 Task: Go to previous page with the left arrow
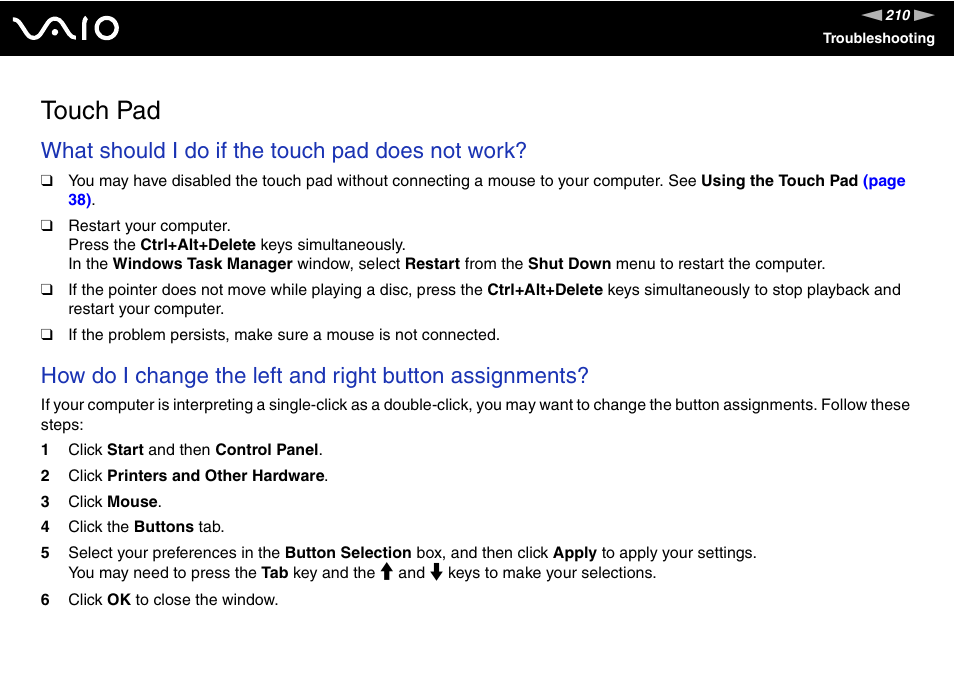coord(872,15)
